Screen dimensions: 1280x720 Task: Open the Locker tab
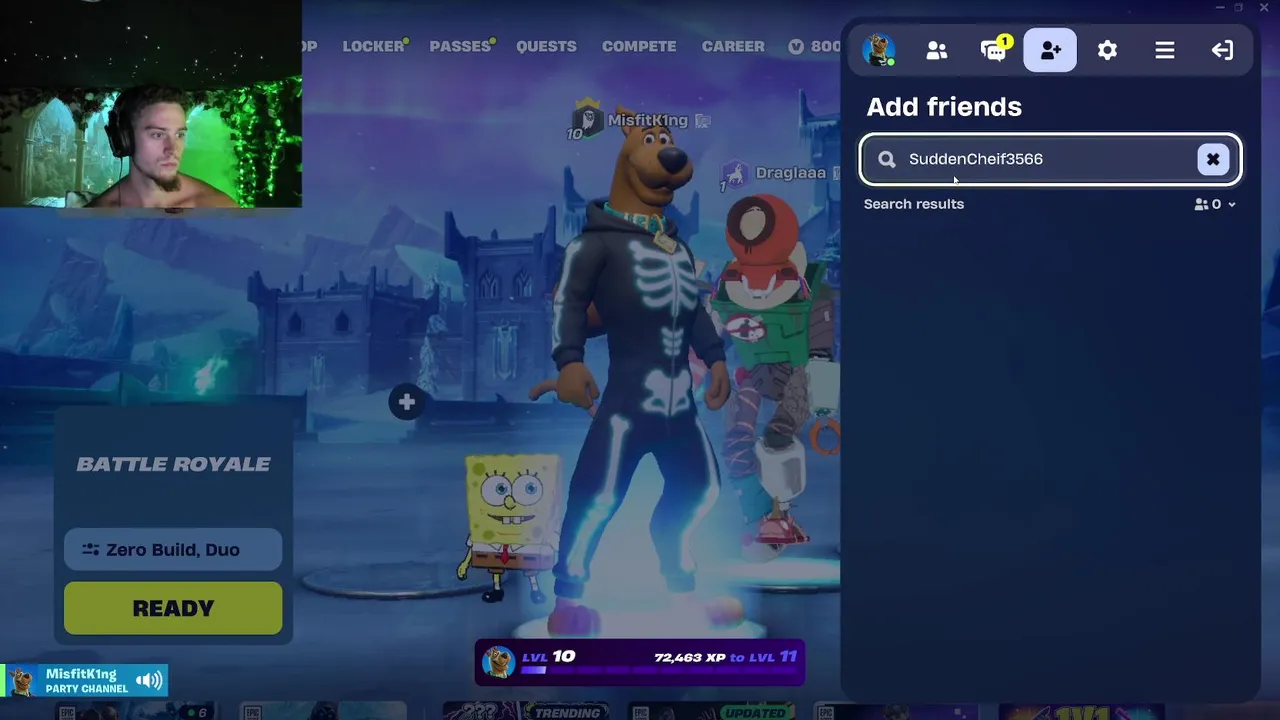tap(373, 46)
